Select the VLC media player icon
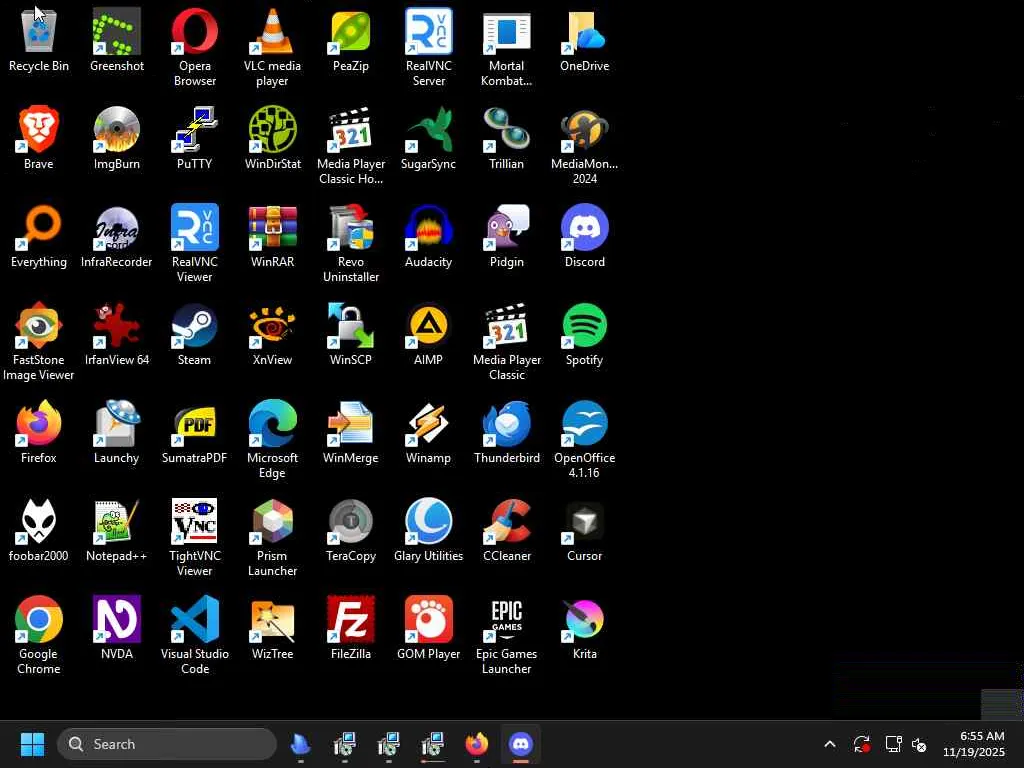Image resolution: width=1024 pixels, height=768 pixels. tap(272, 31)
